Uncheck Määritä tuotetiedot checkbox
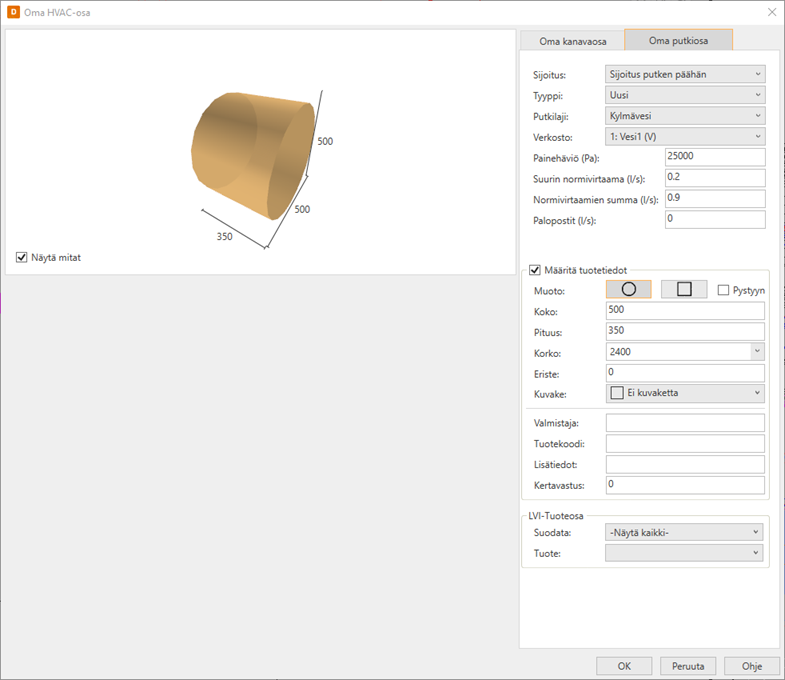 tap(535, 269)
